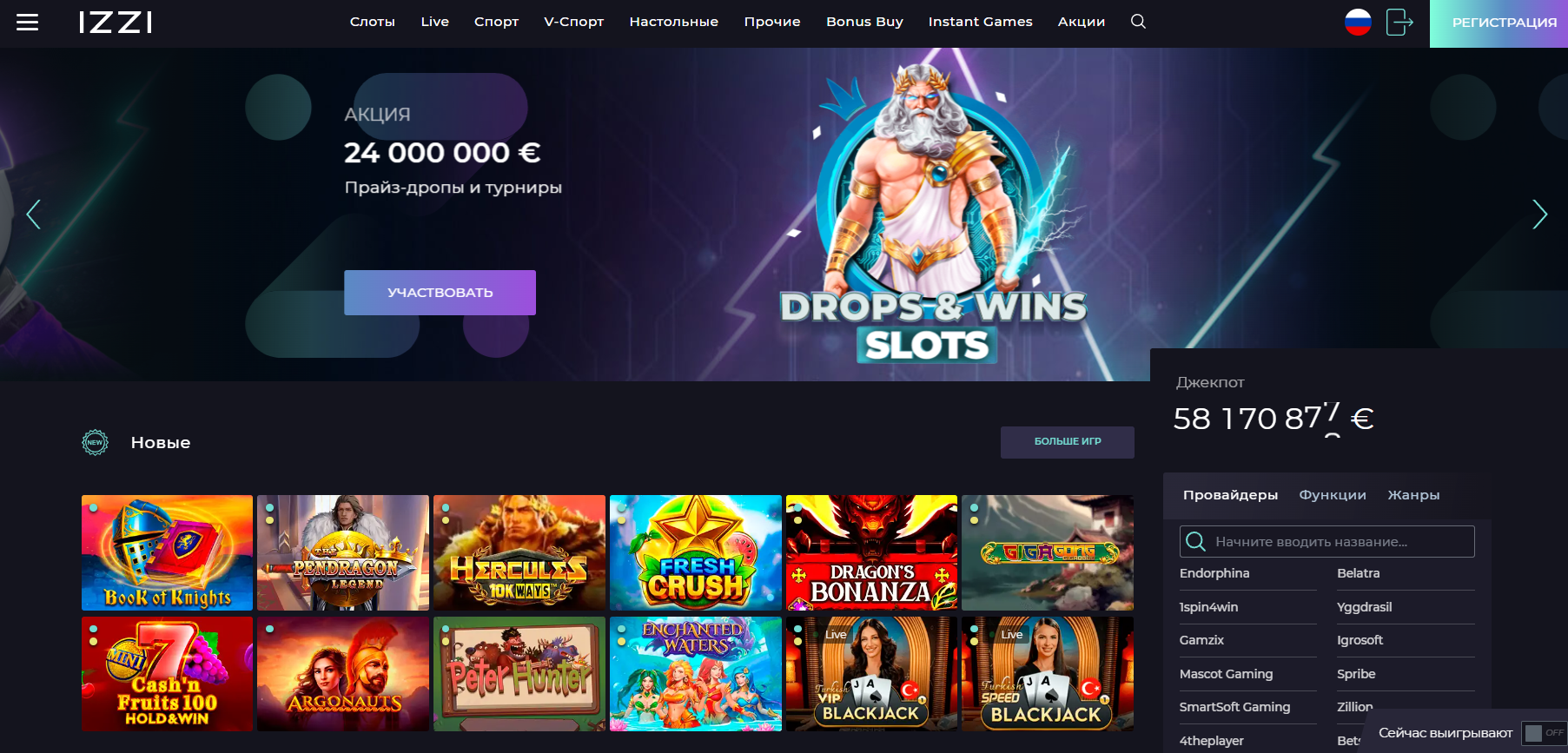The width and height of the screenshot is (1568, 753).
Task: Click the УЧАСТВОВАТЬ button
Action: pos(440,293)
